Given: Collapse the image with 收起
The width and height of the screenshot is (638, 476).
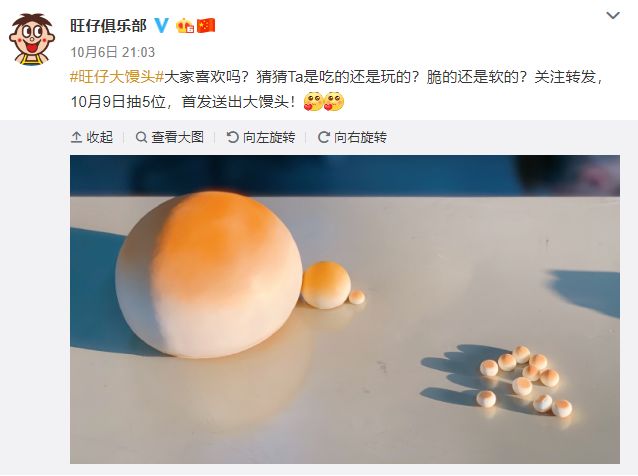Looking at the screenshot, I should coord(92,138).
